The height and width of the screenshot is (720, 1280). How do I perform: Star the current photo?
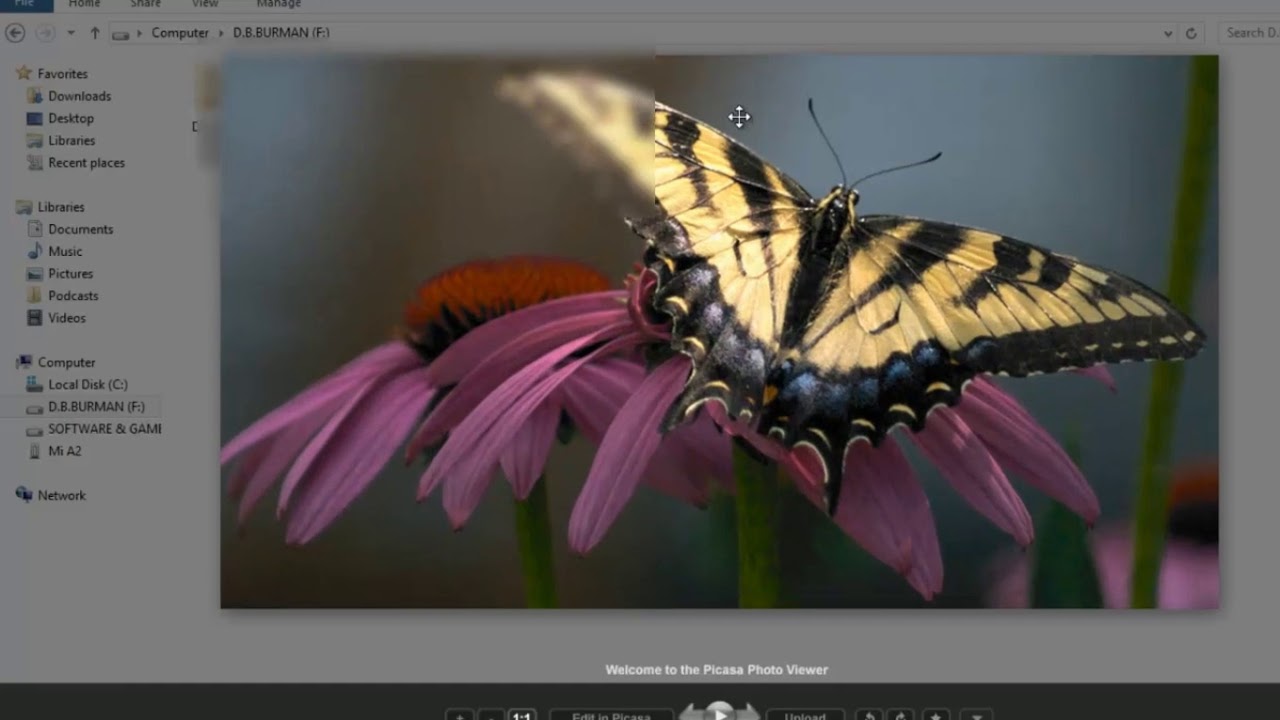coord(936,716)
